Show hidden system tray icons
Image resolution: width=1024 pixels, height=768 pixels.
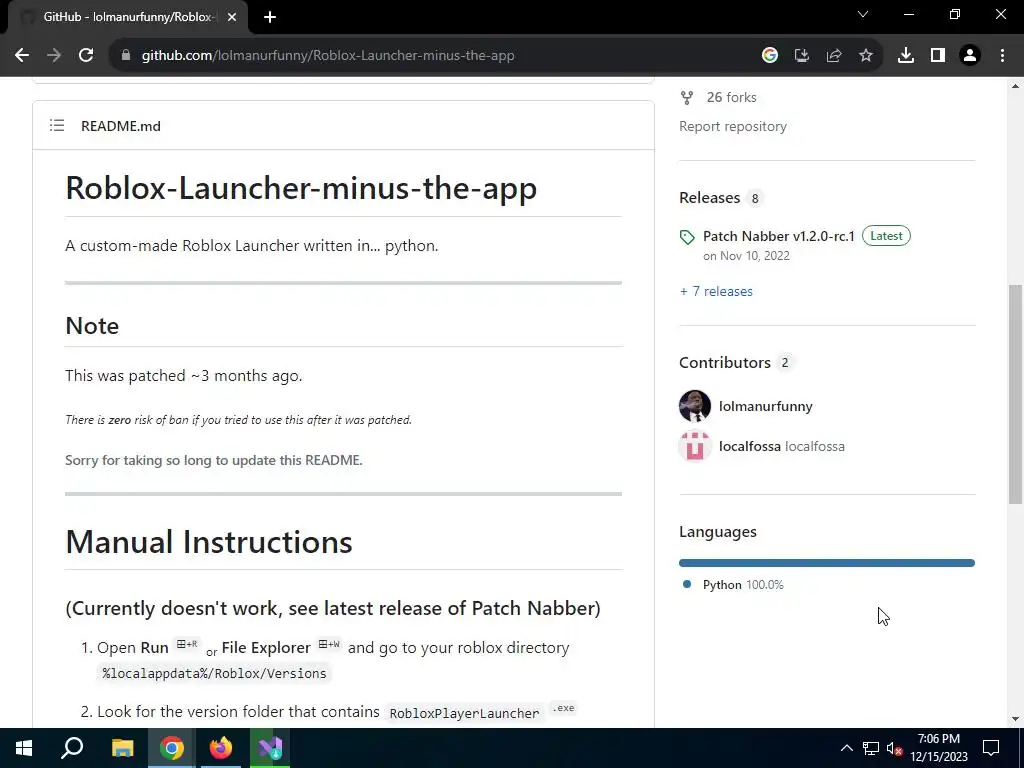tap(846, 748)
